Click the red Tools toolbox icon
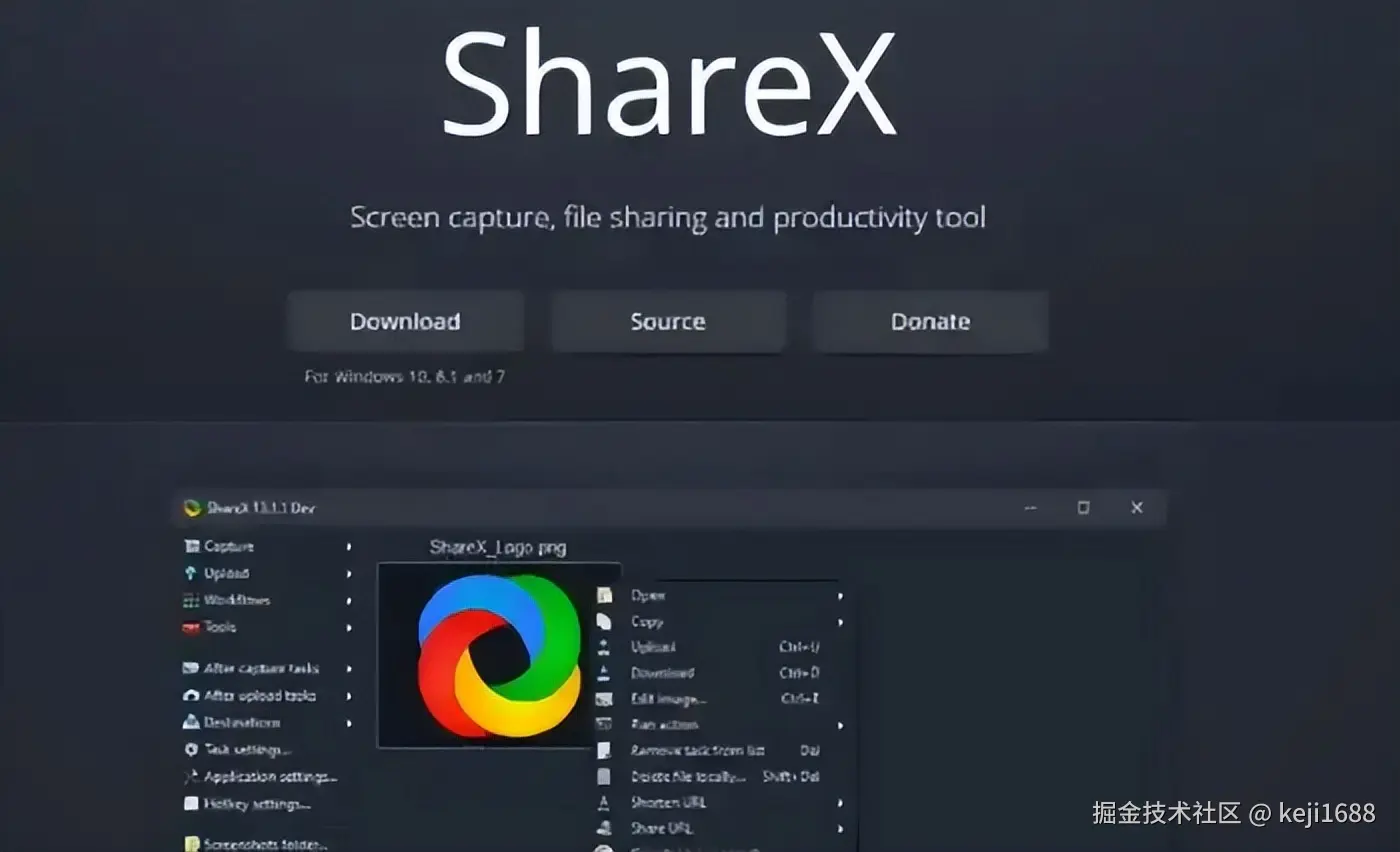 (x=191, y=627)
